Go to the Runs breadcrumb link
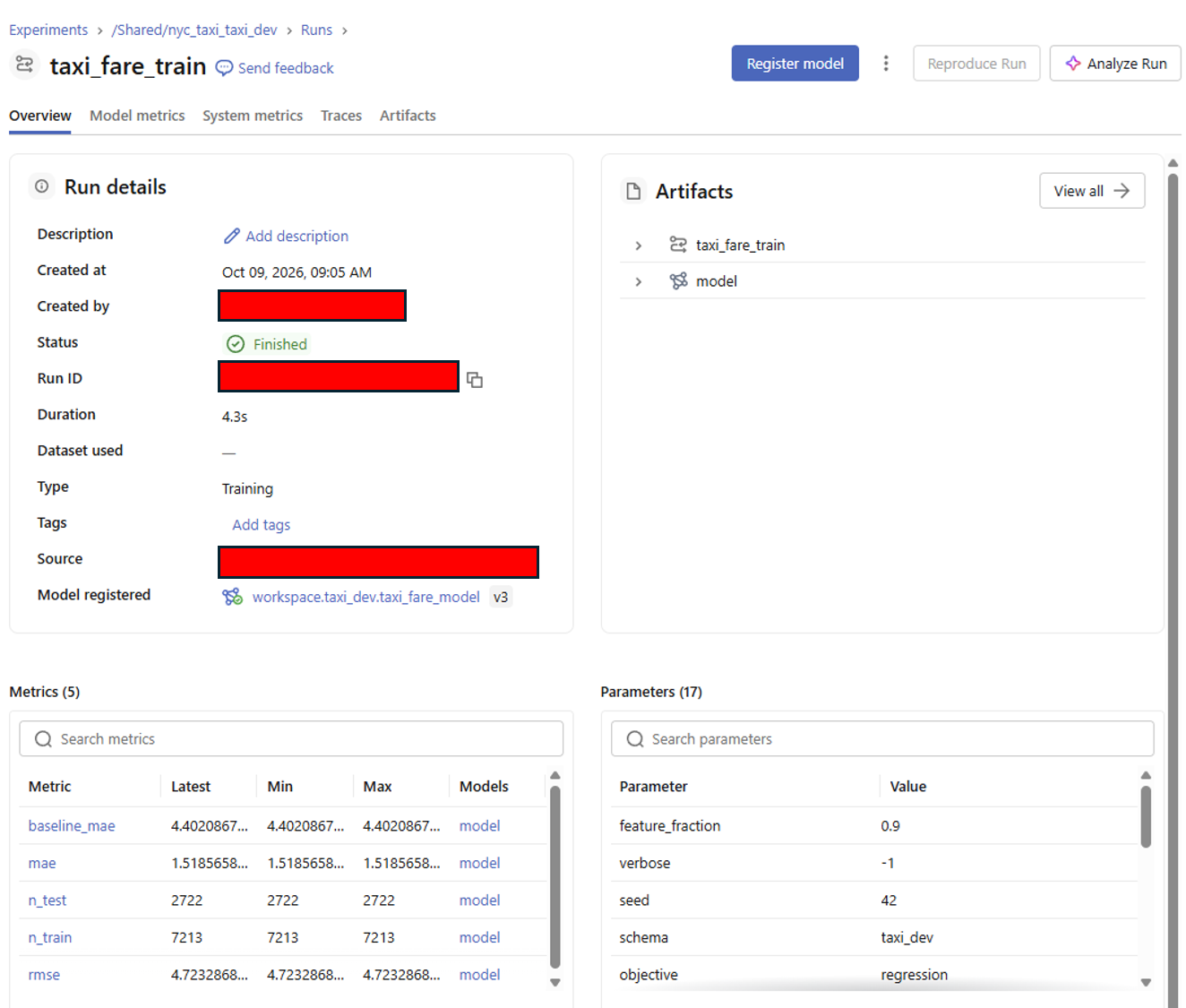Screen dimensions: 1186x1008 [x=316, y=30]
